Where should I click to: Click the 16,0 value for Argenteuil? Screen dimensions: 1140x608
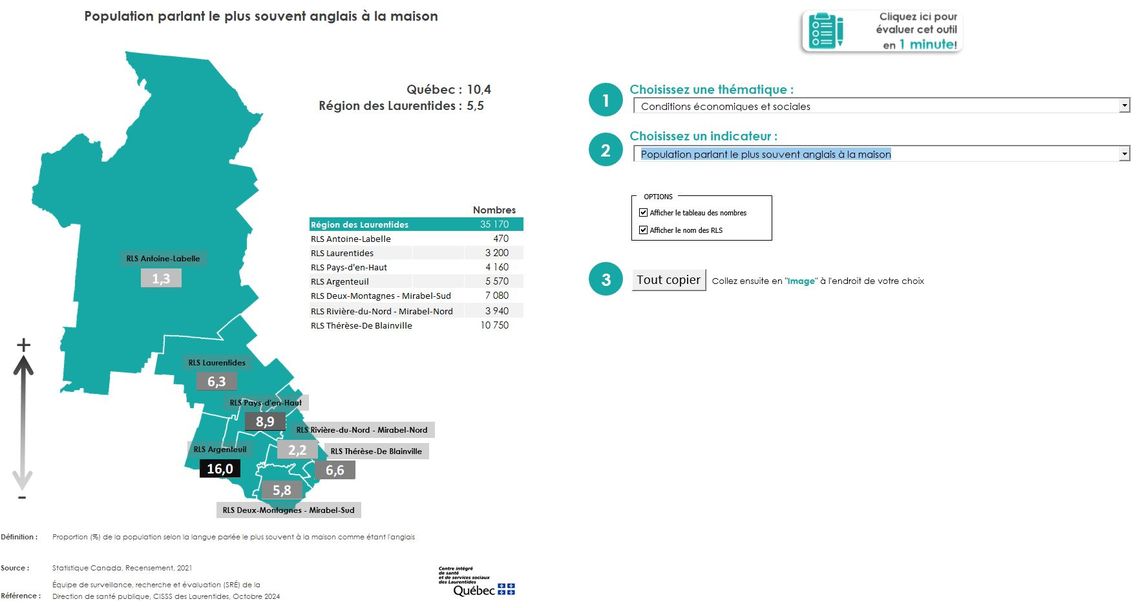click(x=220, y=469)
